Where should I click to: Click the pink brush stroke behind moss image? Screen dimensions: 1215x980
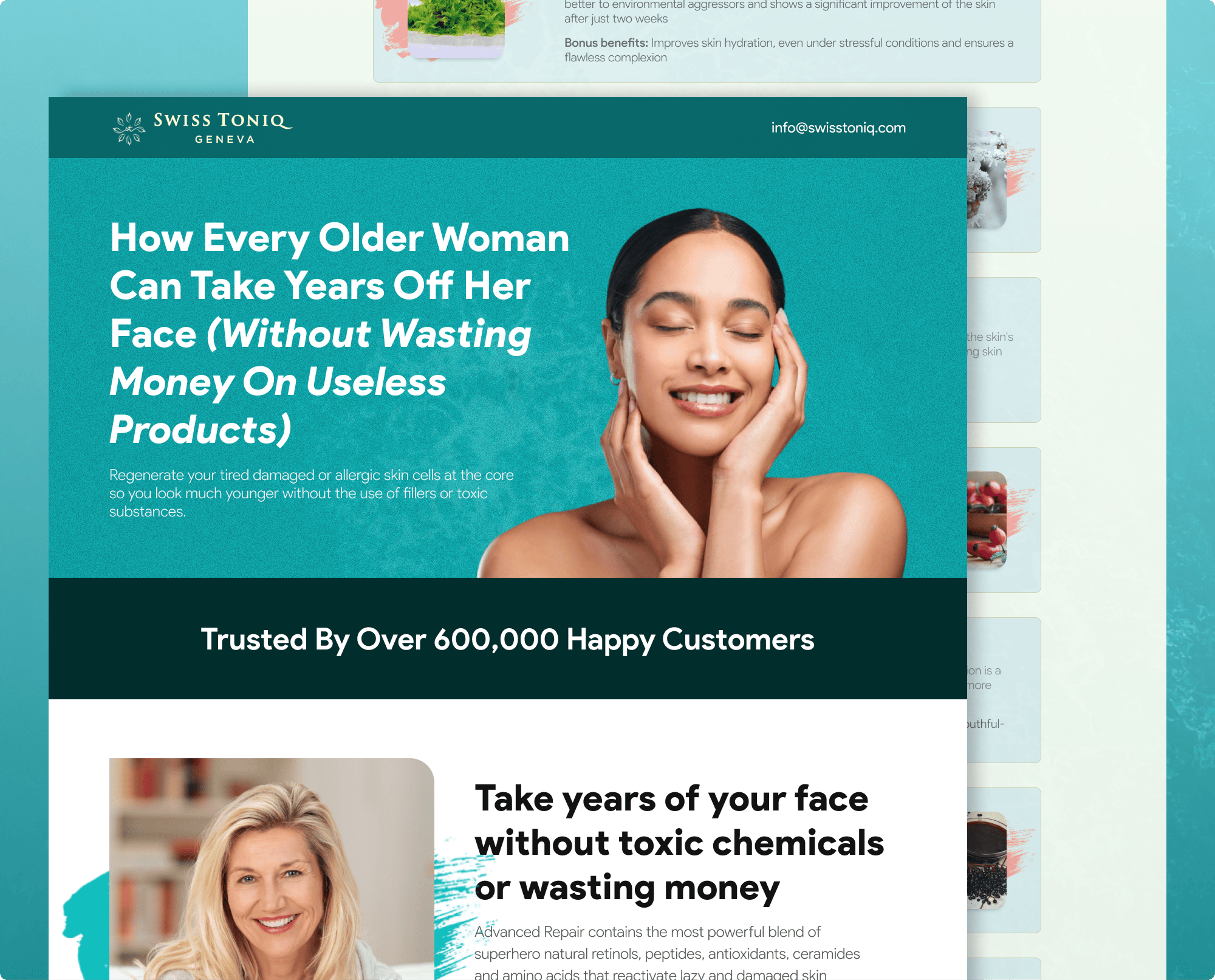pos(392,27)
